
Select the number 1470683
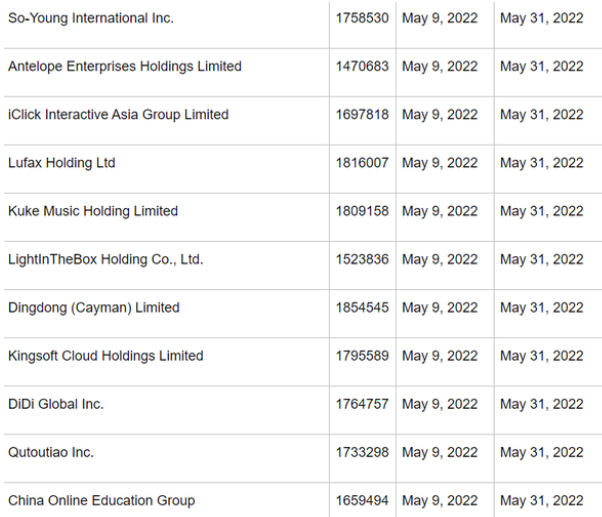[362, 66]
